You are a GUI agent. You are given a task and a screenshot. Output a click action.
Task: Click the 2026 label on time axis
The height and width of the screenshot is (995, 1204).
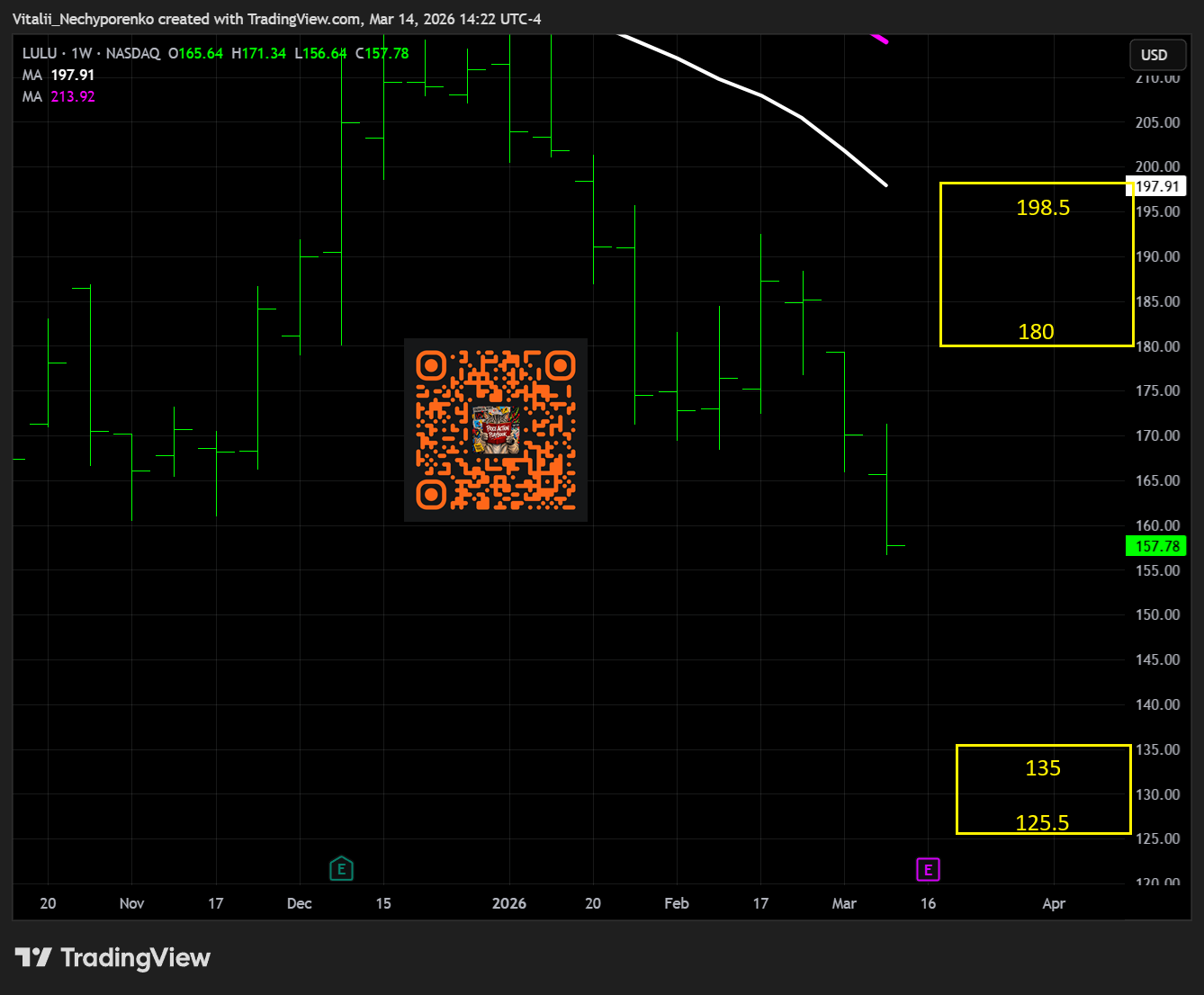pos(509,903)
